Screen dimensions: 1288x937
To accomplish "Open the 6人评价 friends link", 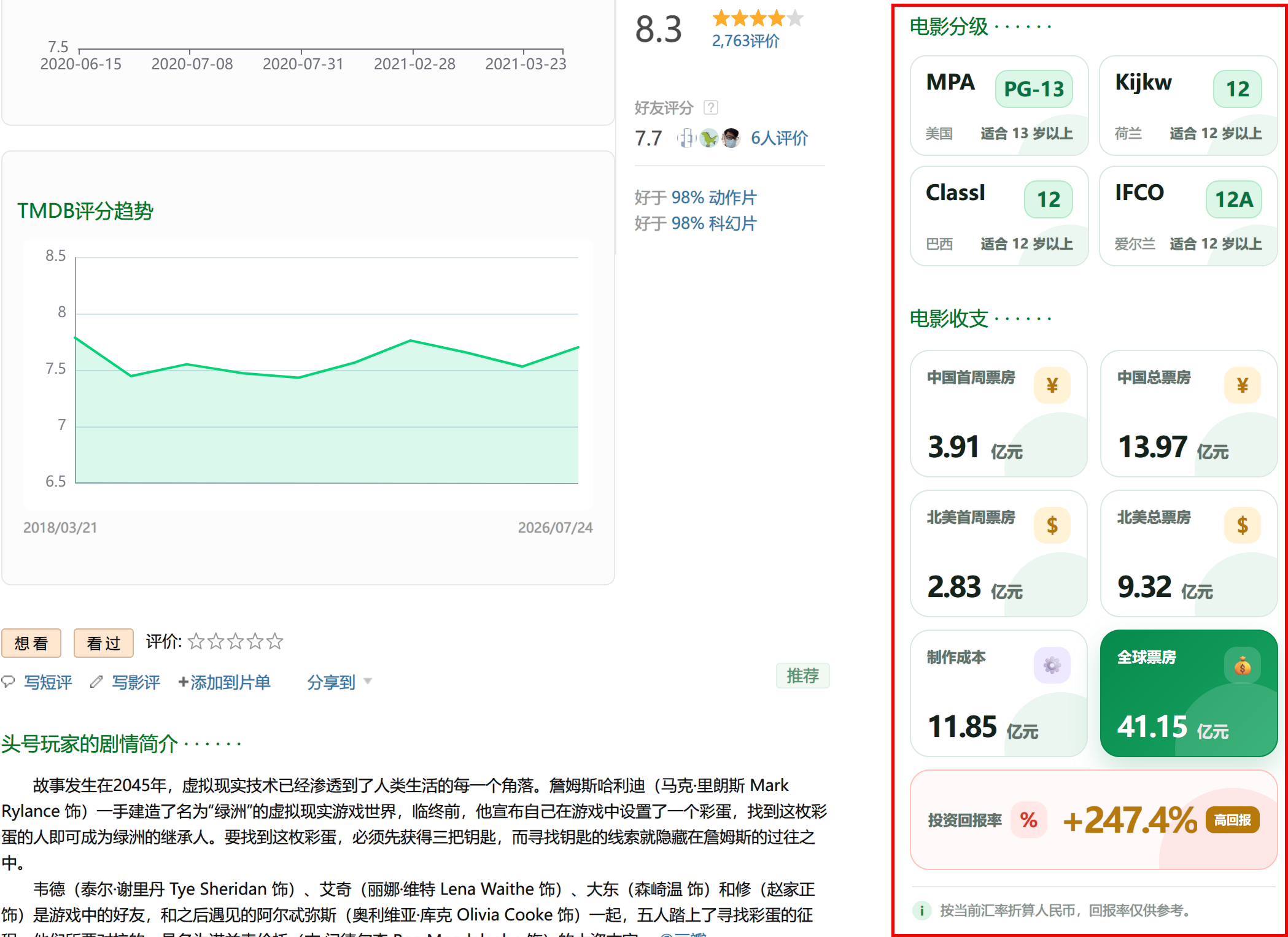I will coord(779,138).
